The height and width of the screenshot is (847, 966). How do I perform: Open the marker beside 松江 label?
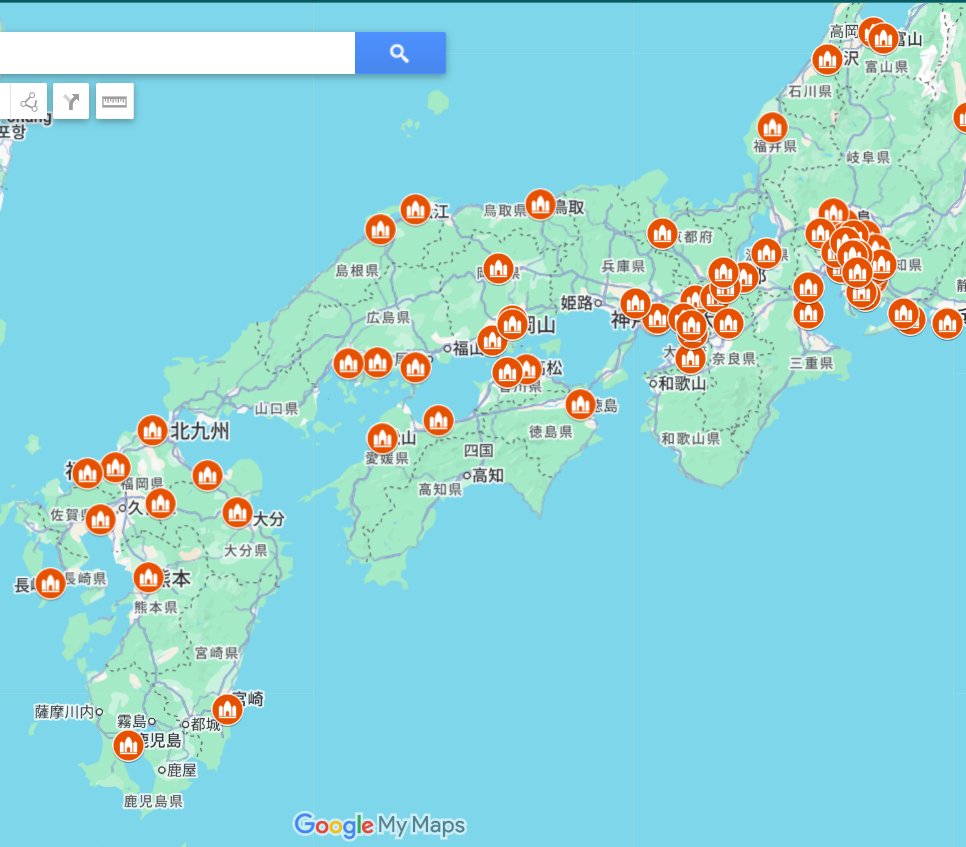(x=415, y=209)
